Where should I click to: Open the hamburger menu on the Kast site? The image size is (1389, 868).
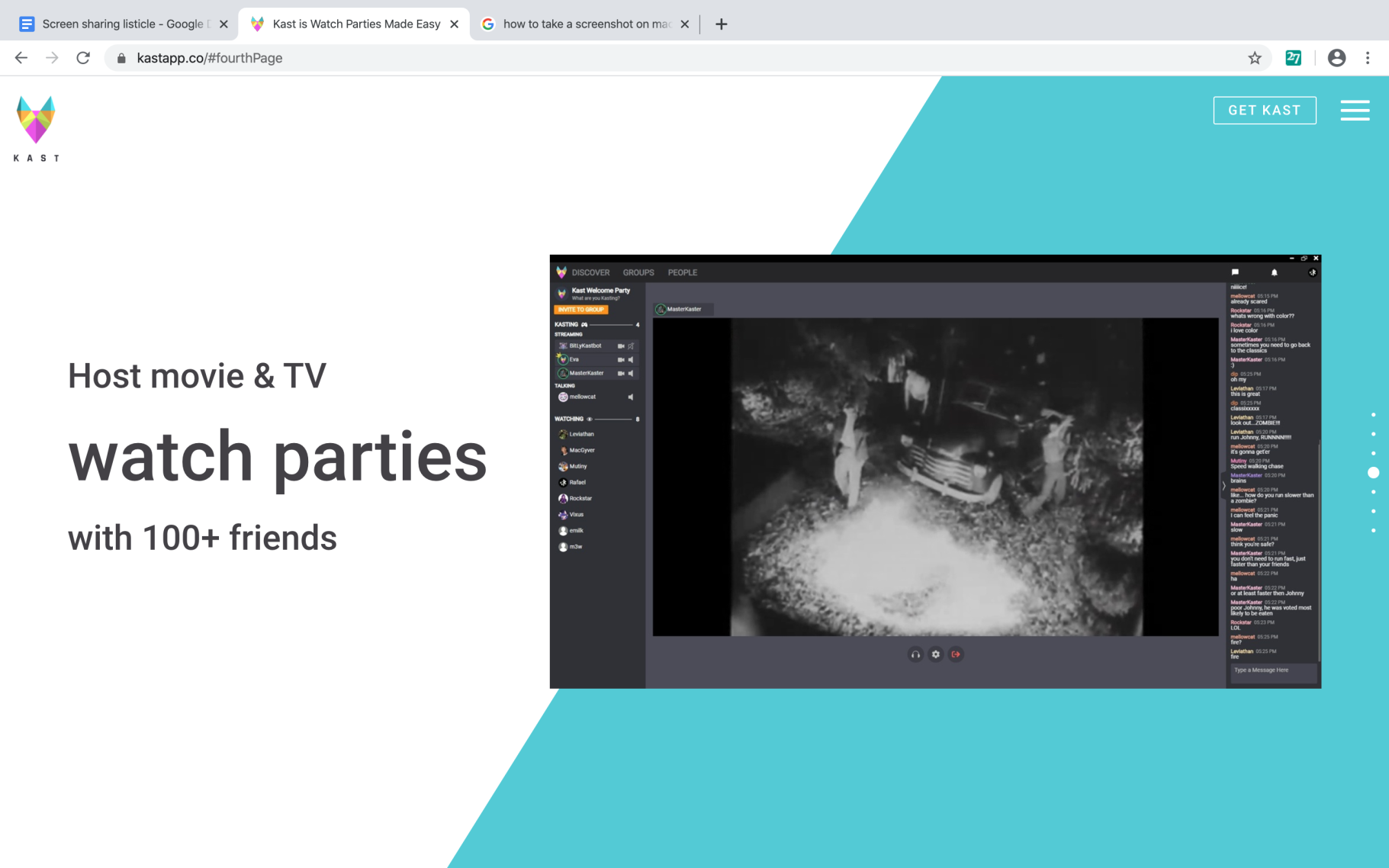[x=1355, y=111]
